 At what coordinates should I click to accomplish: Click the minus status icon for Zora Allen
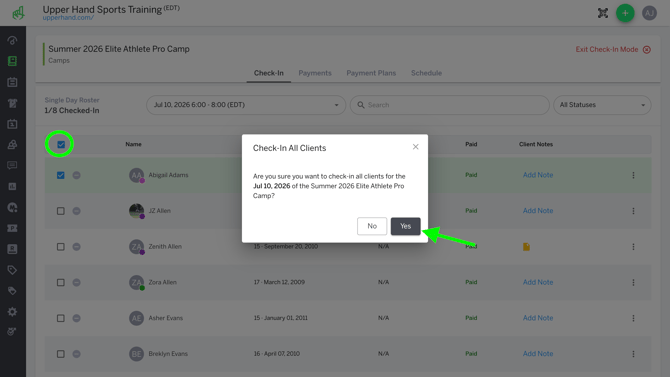click(76, 283)
